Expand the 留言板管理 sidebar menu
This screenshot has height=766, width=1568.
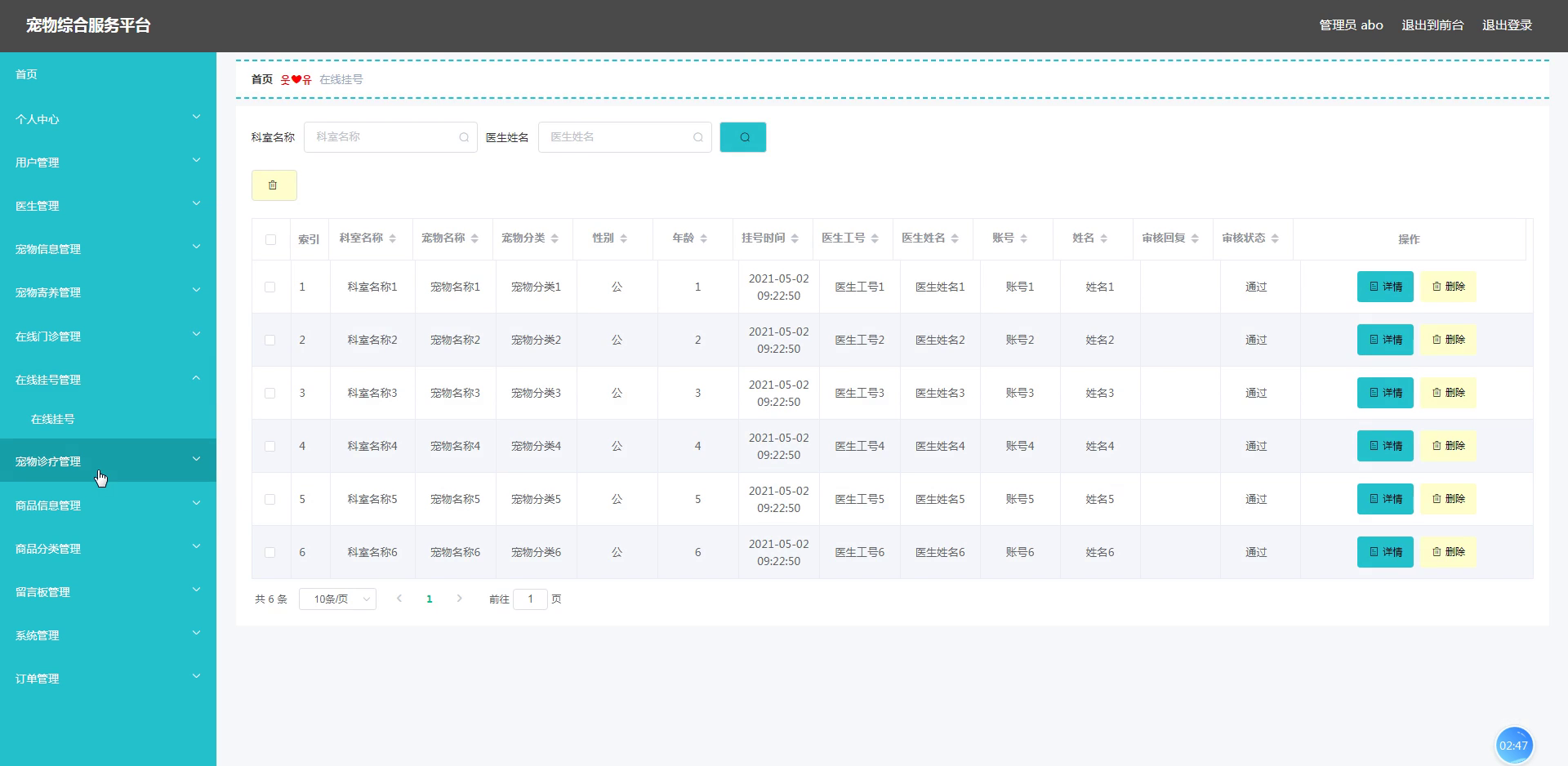108,591
